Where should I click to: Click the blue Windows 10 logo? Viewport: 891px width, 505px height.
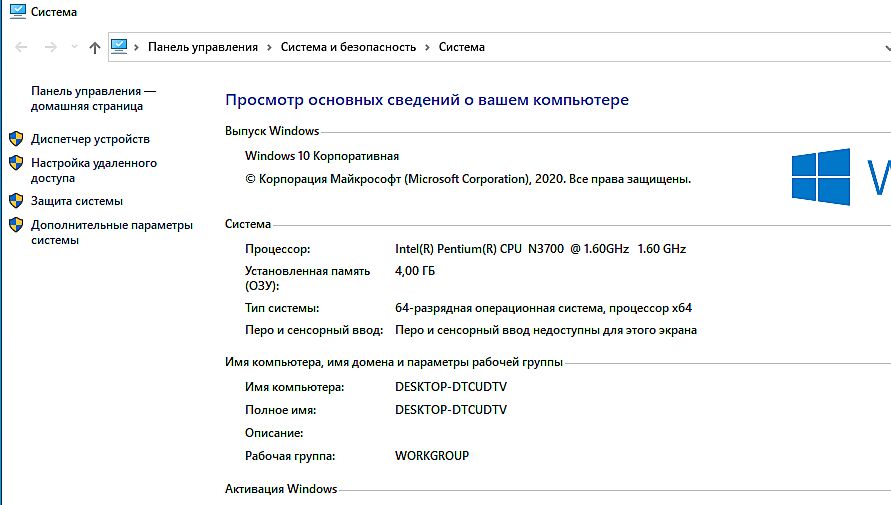[821, 177]
